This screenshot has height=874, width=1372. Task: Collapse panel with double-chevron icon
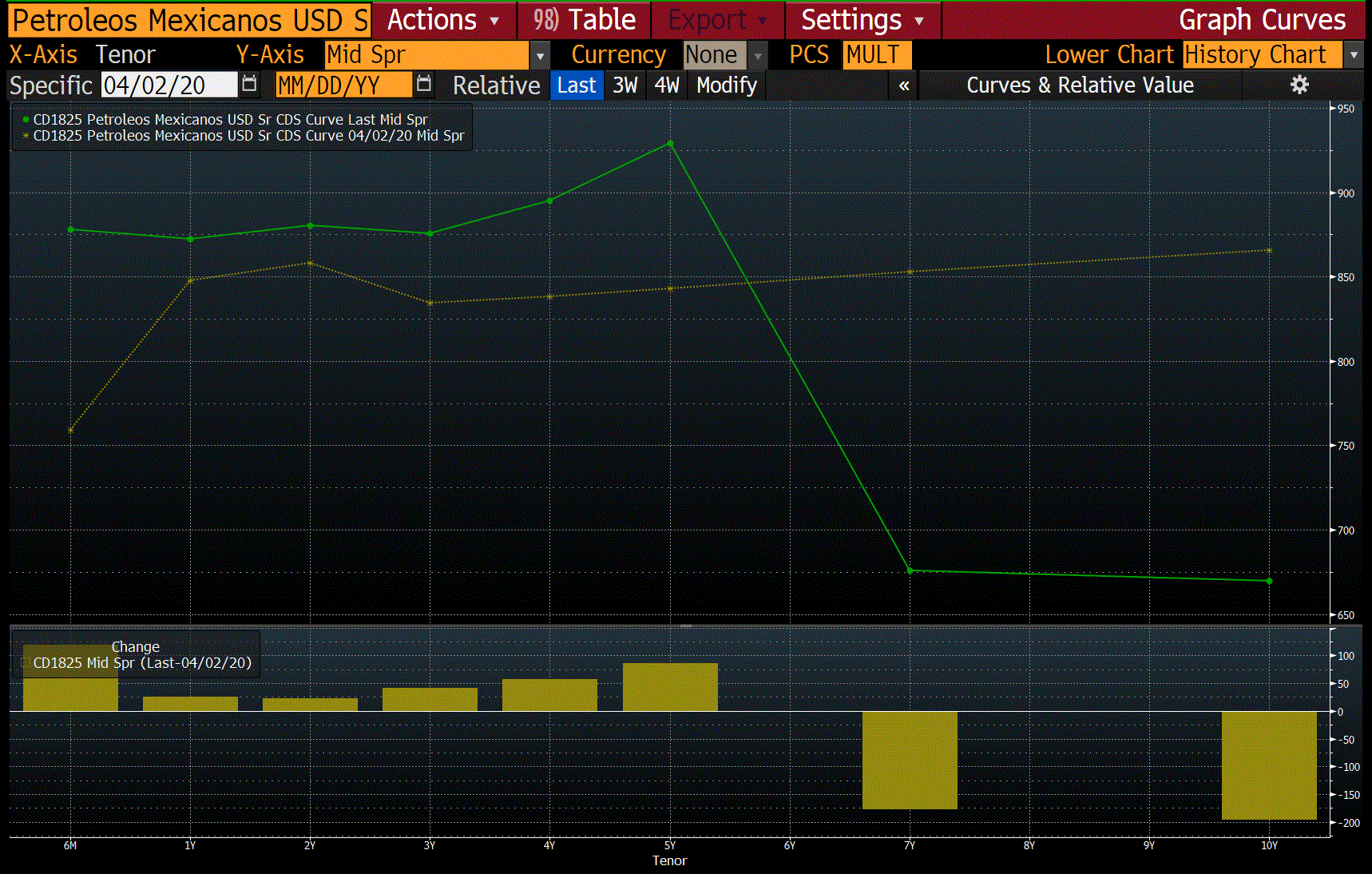[904, 85]
